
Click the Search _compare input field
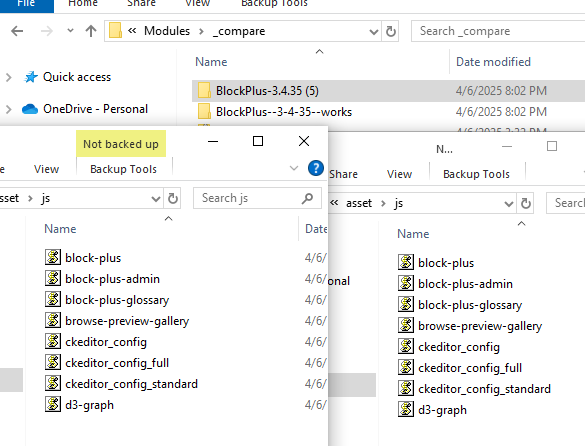tap(498, 31)
